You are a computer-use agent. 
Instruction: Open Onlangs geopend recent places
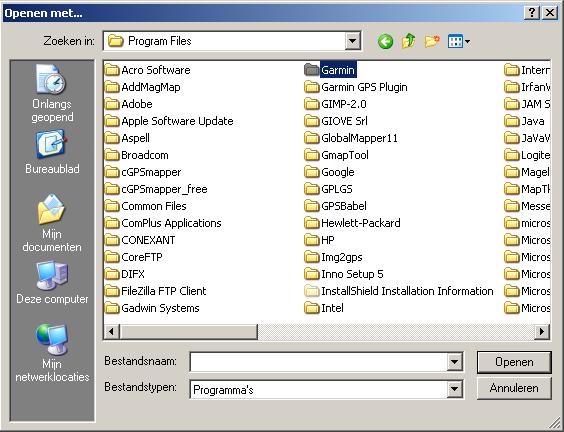pos(52,94)
